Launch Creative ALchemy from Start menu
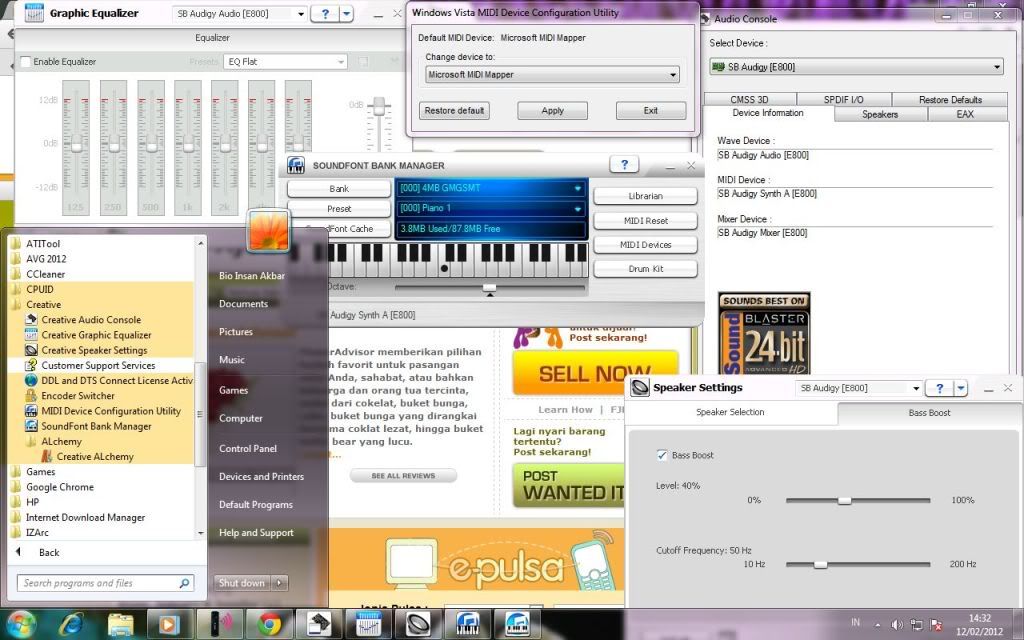Screen dimensions: 1024x640 pos(95,457)
